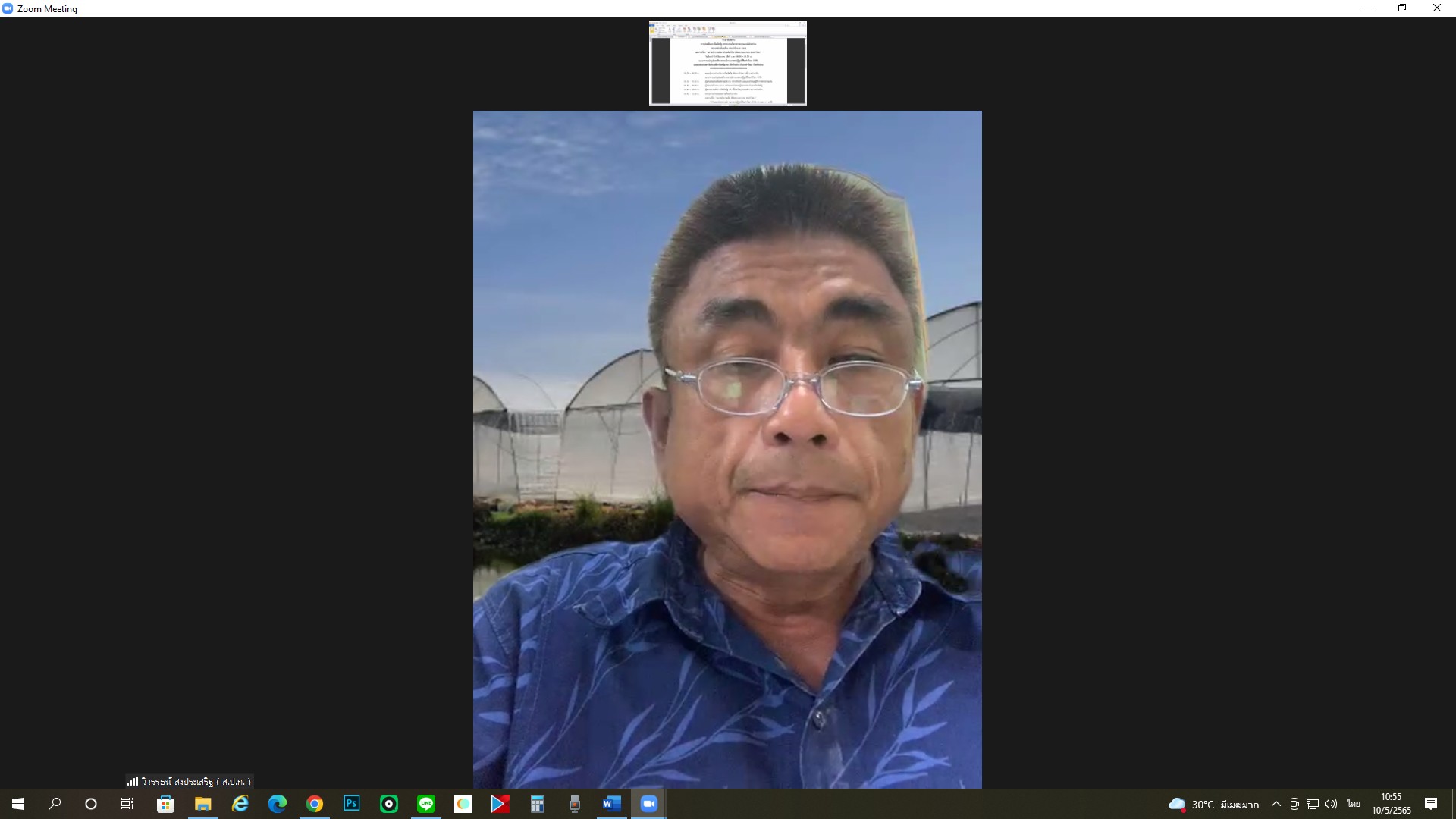
Task: Switch to Microsoft Word on the taskbar
Action: (x=611, y=804)
